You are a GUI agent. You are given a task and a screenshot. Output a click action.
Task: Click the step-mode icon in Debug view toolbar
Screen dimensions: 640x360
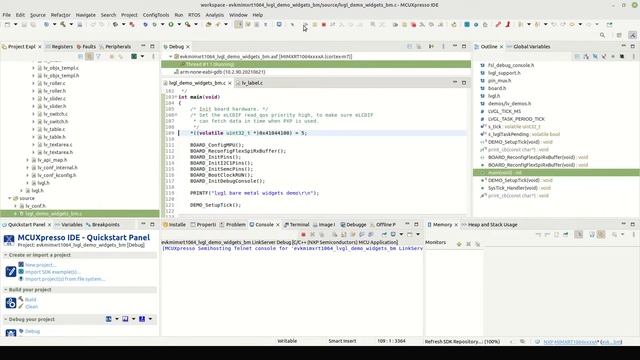tap(431, 47)
